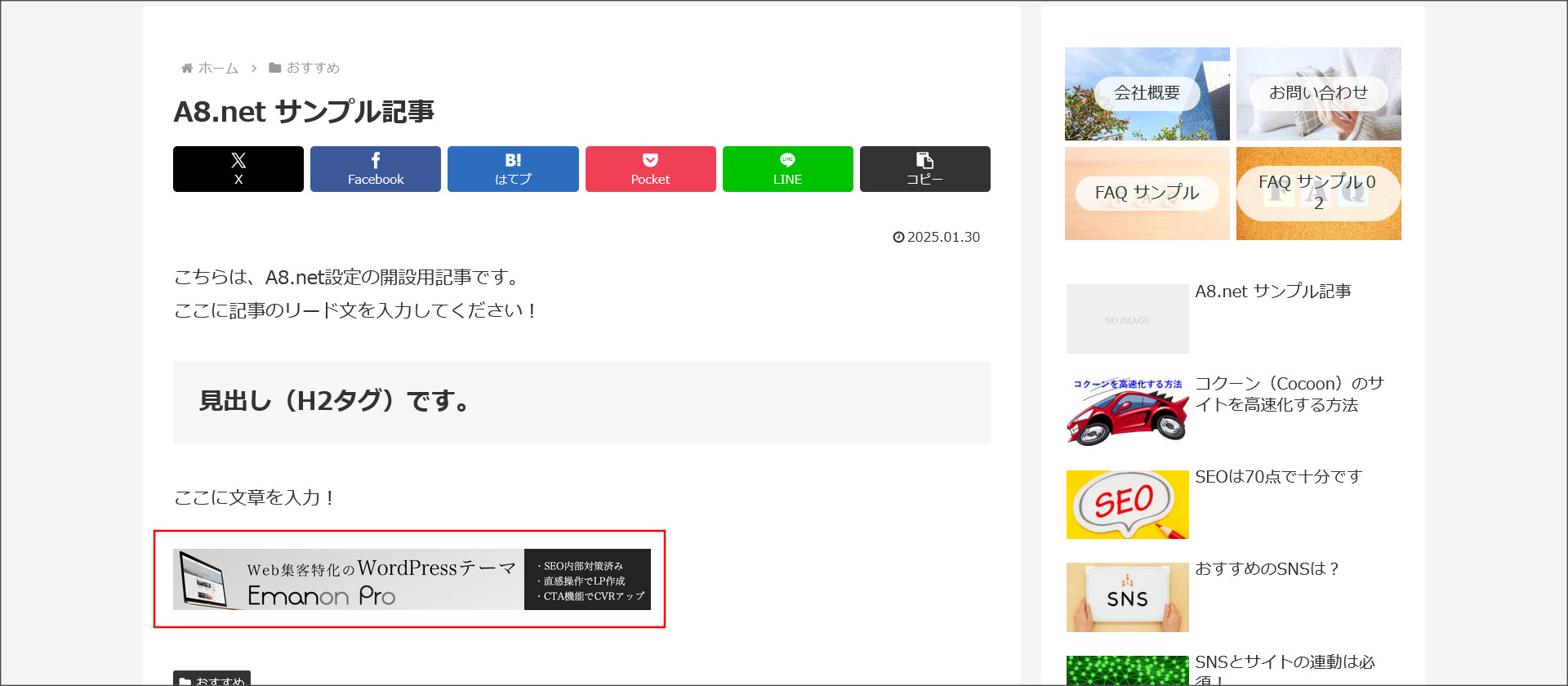The width and height of the screenshot is (1568, 686).
Task: Click the SEO speech bubble thumbnail
Action: pyautogui.click(x=1128, y=505)
